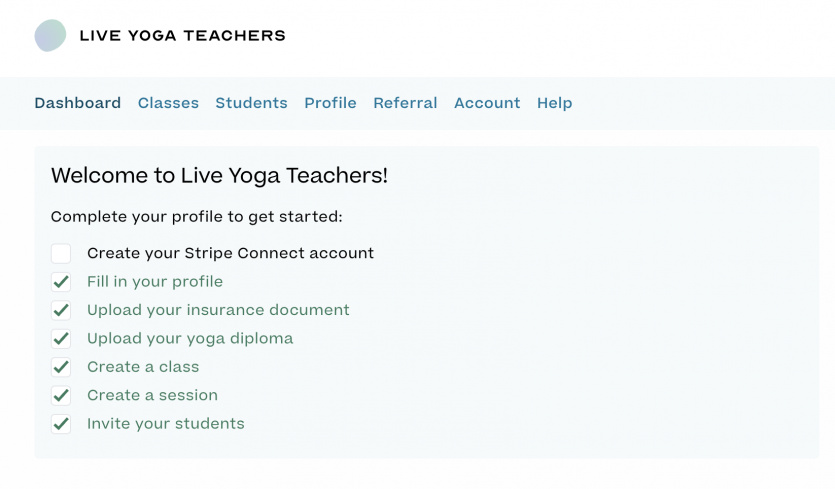This screenshot has height=489, width=835.
Task: Click the LIVE YOGA TEACHERS site title
Action: (x=183, y=36)
